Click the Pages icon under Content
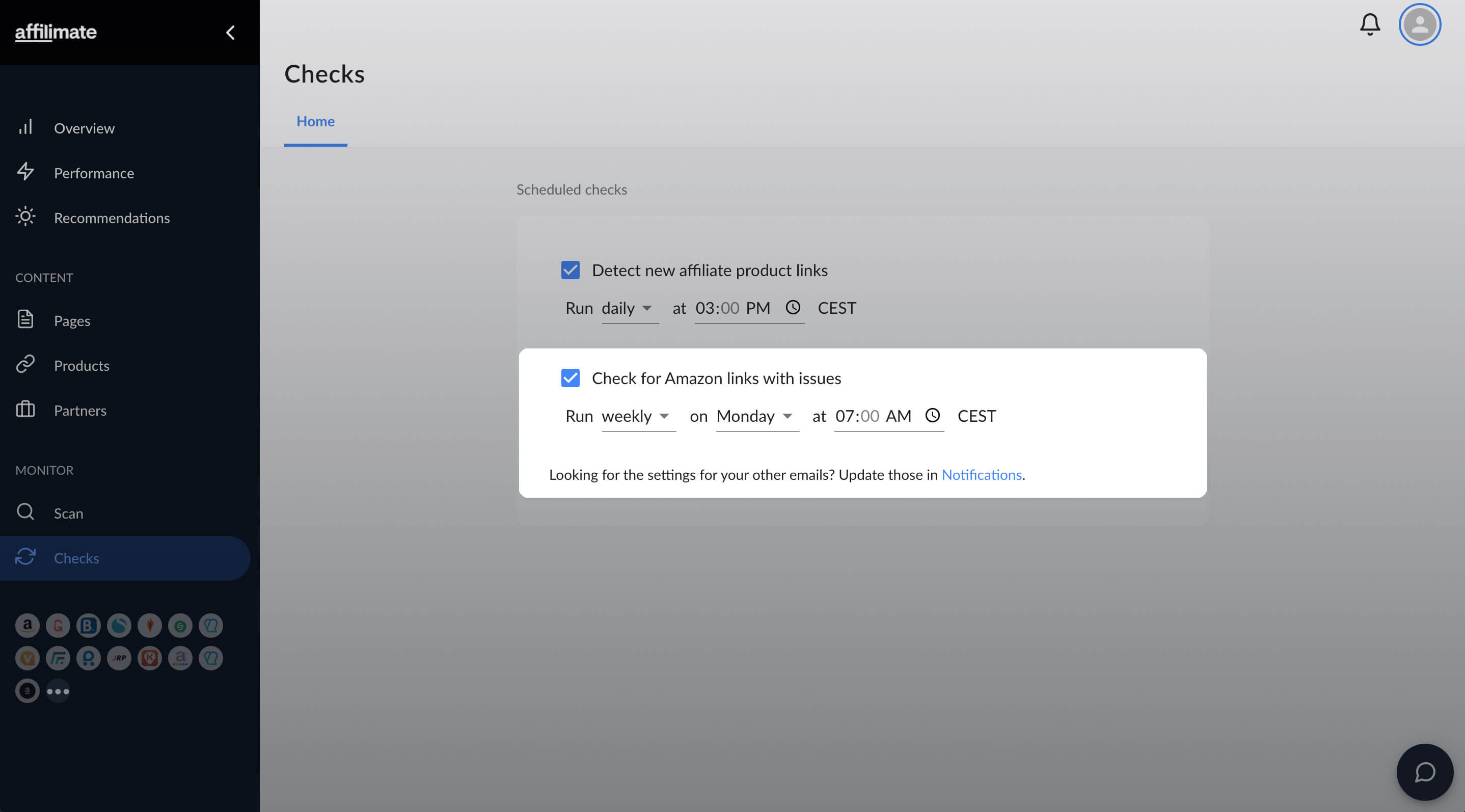This screenshot has height=812, width=1465. click(x=25, y=319)
